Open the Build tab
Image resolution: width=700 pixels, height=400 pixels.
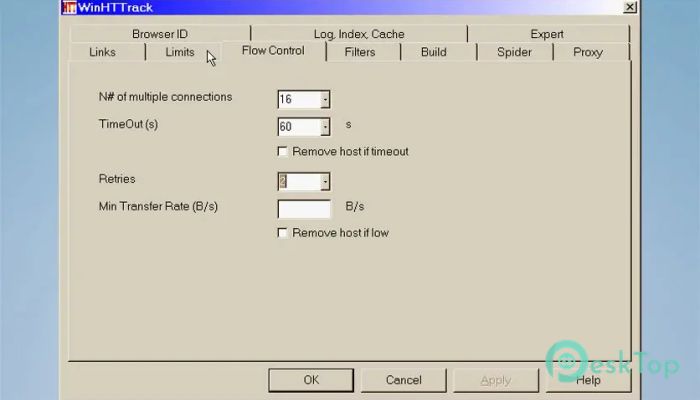(x=433, y=52)
